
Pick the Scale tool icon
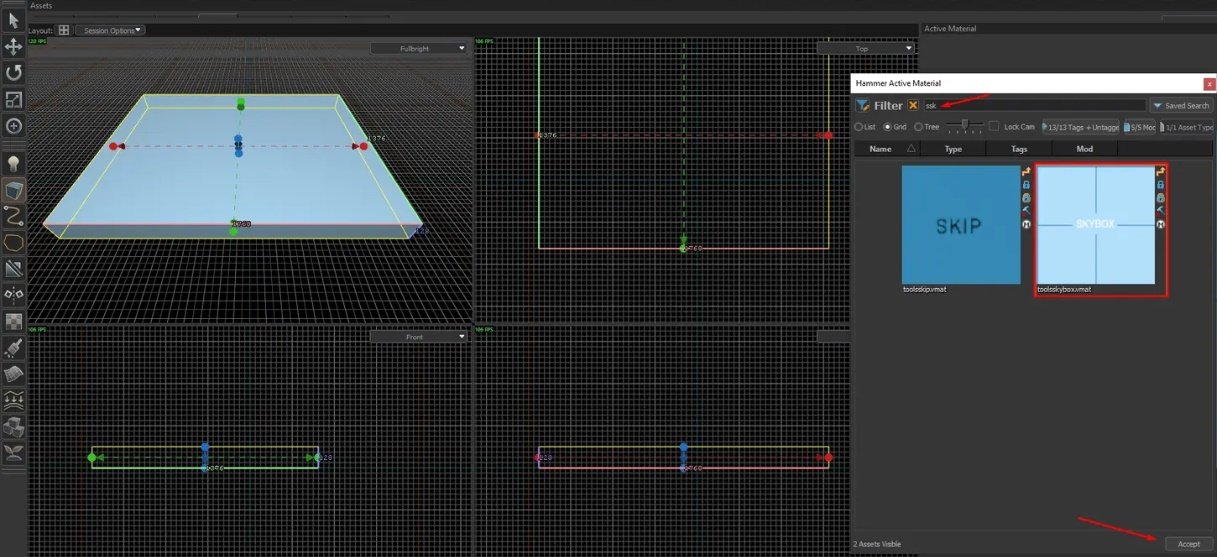[x=14, y=100]
